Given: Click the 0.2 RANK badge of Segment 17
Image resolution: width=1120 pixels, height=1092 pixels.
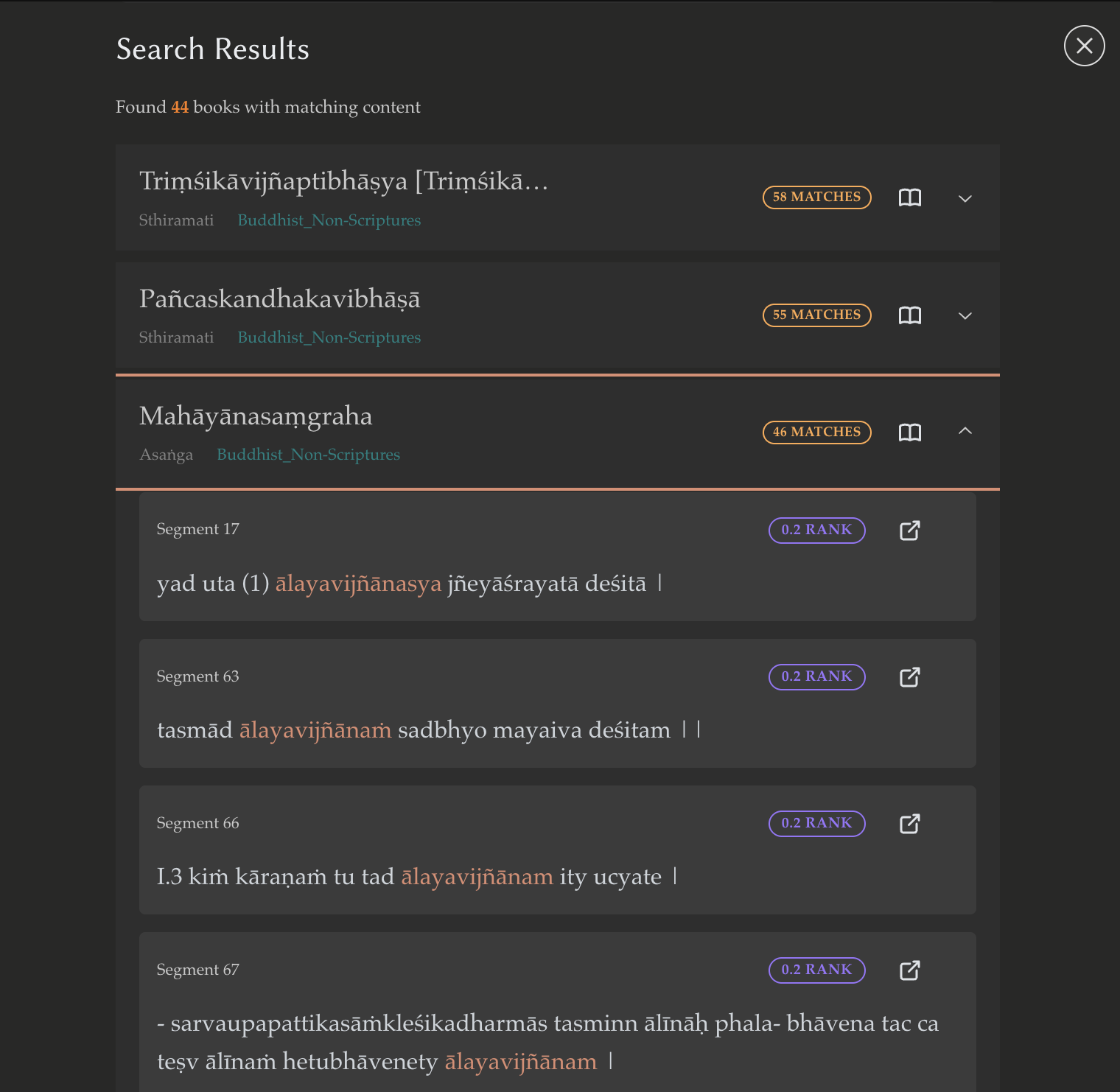Looking at the screenshot, I should point(816,530).
